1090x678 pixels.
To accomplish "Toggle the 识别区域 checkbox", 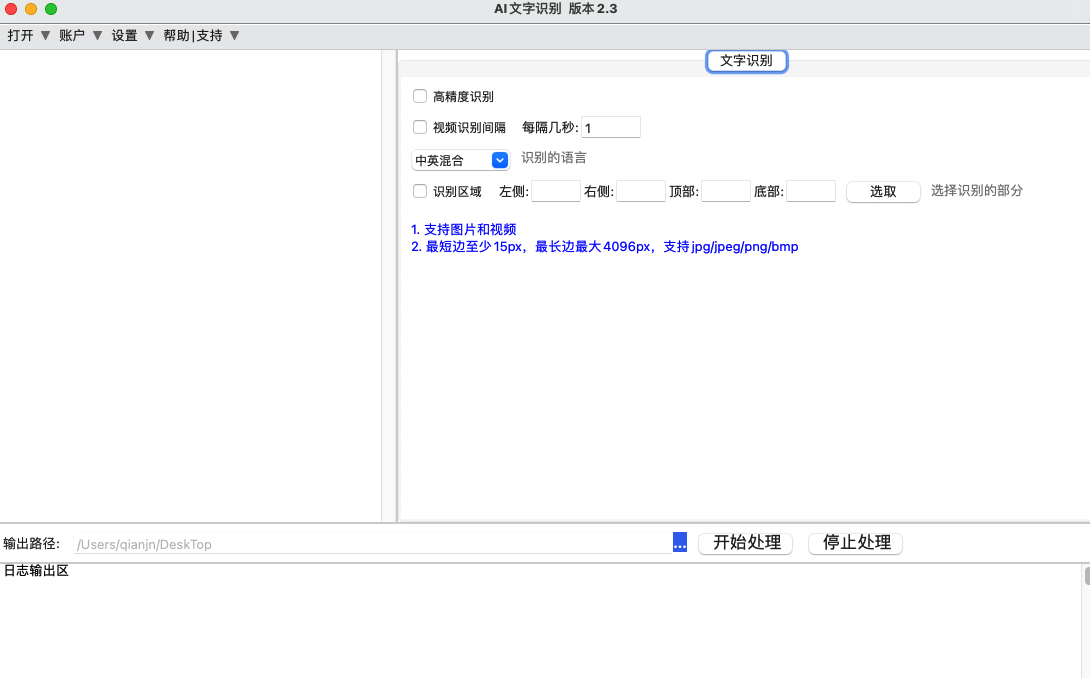I will pyautogui.click(x=420, y=191).
